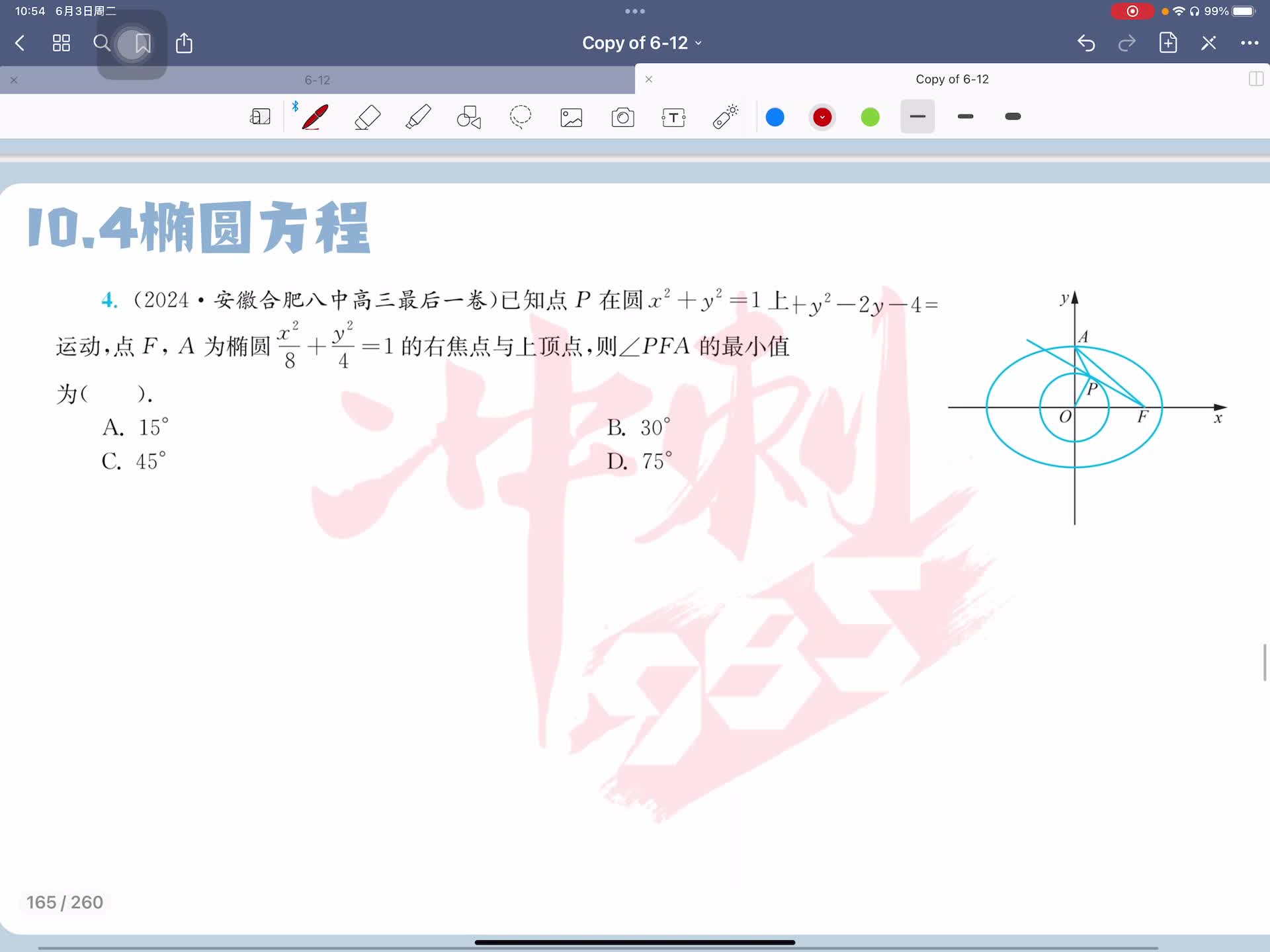Switch to the 6-12 tab
Screen dimensions: 1270x952
(x=317, y=80)
